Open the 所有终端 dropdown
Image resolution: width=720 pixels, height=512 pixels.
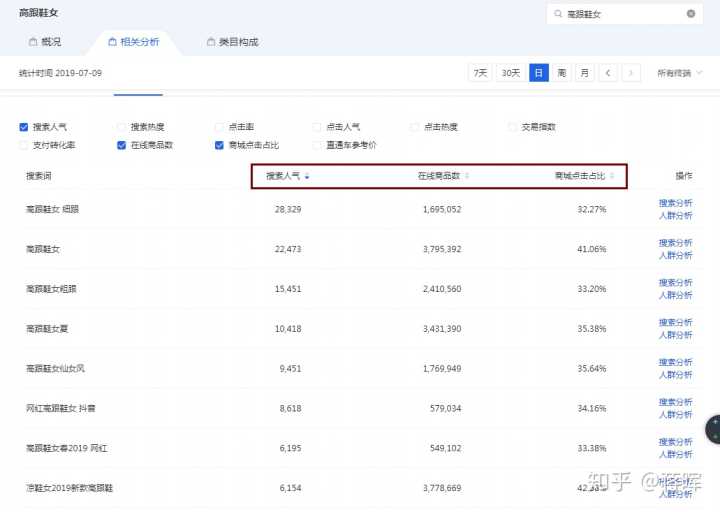point(680,73)
